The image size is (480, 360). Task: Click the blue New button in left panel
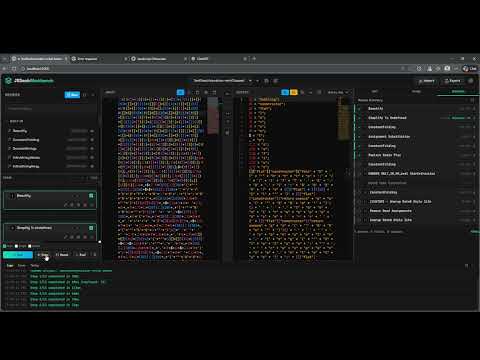[72, 95]
